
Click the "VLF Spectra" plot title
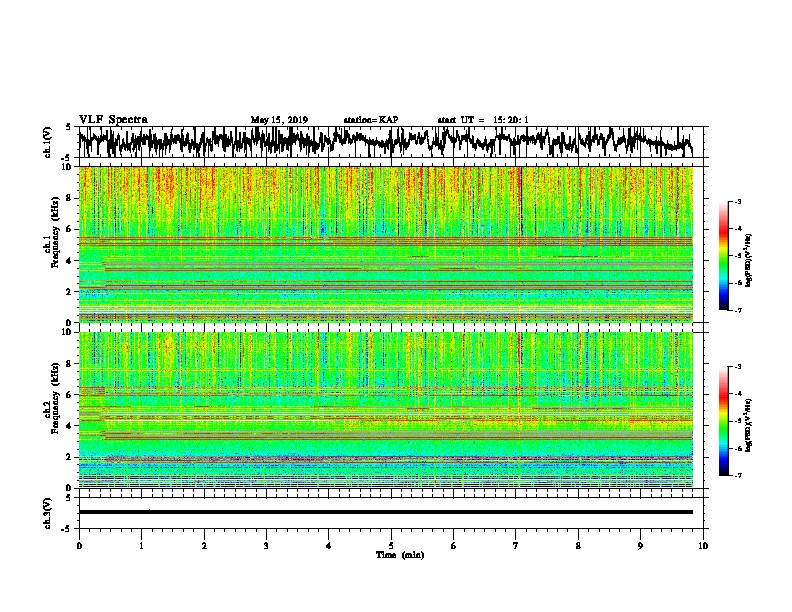click(x=113, y=120)
